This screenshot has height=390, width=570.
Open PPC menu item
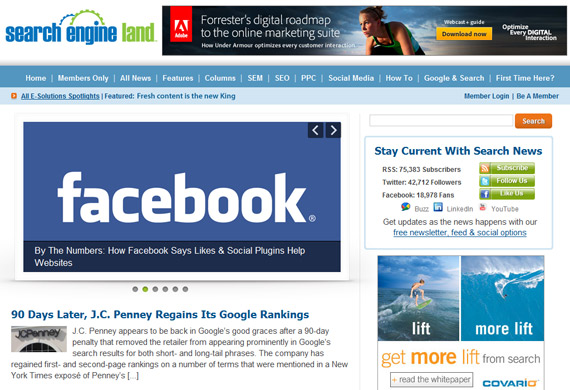pyautogui.click(x=308, y=78)
